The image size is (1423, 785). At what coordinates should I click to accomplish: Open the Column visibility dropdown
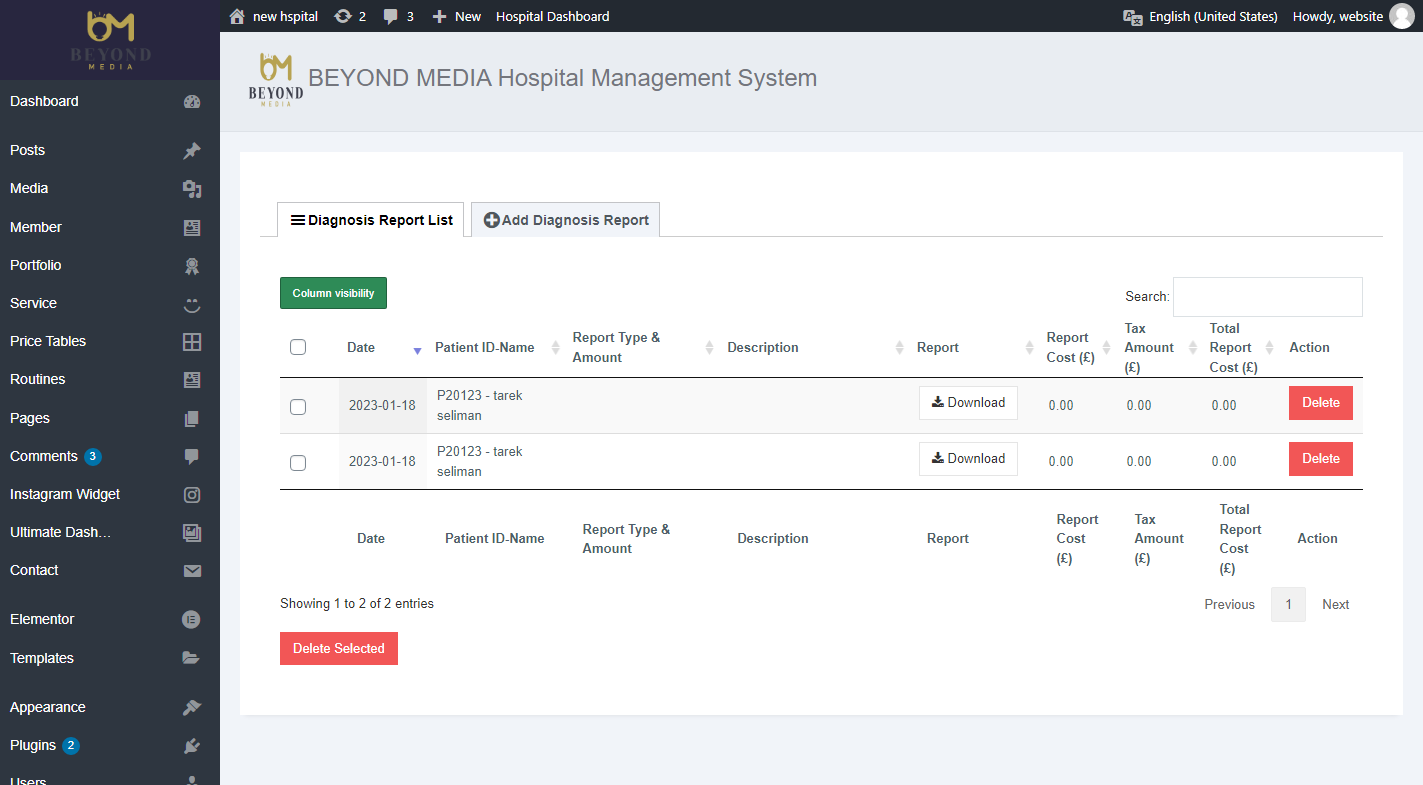point(333,293)
